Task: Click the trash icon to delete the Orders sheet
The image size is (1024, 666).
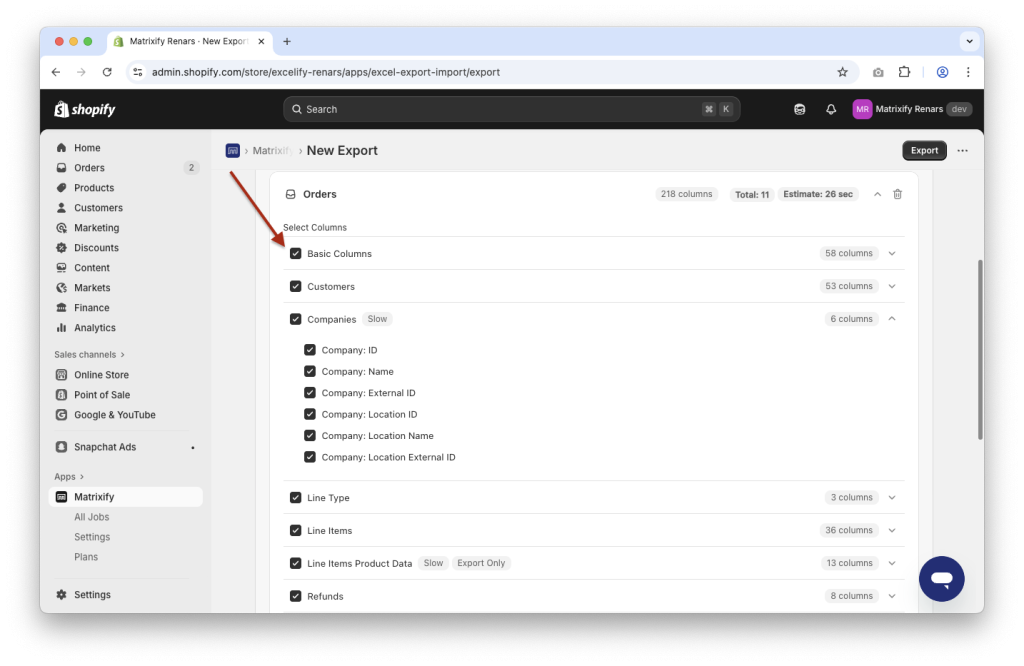Action: (897, 194)
